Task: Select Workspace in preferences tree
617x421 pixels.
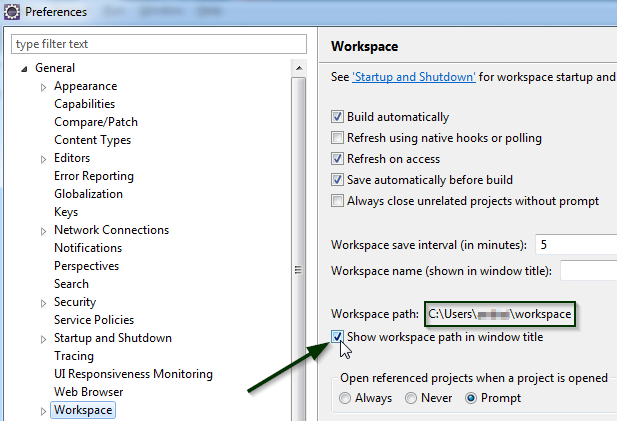Action: (83, 410)
